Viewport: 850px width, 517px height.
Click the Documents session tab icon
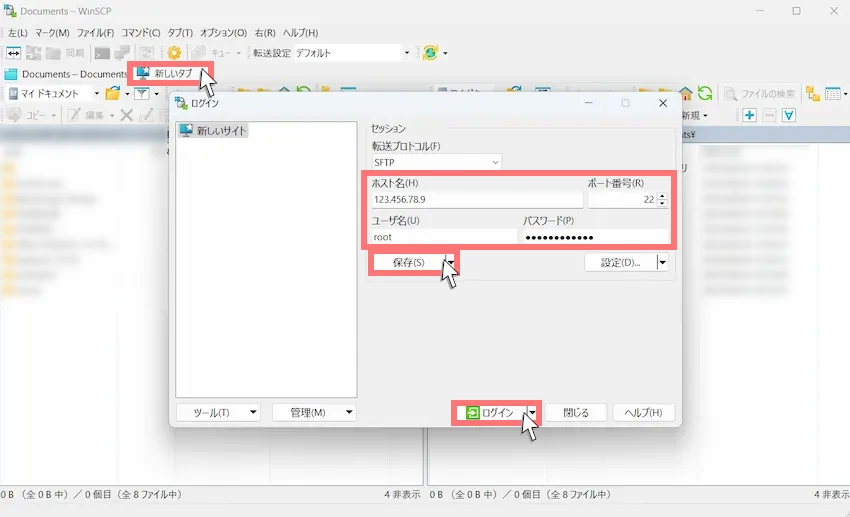pos(11,74)
